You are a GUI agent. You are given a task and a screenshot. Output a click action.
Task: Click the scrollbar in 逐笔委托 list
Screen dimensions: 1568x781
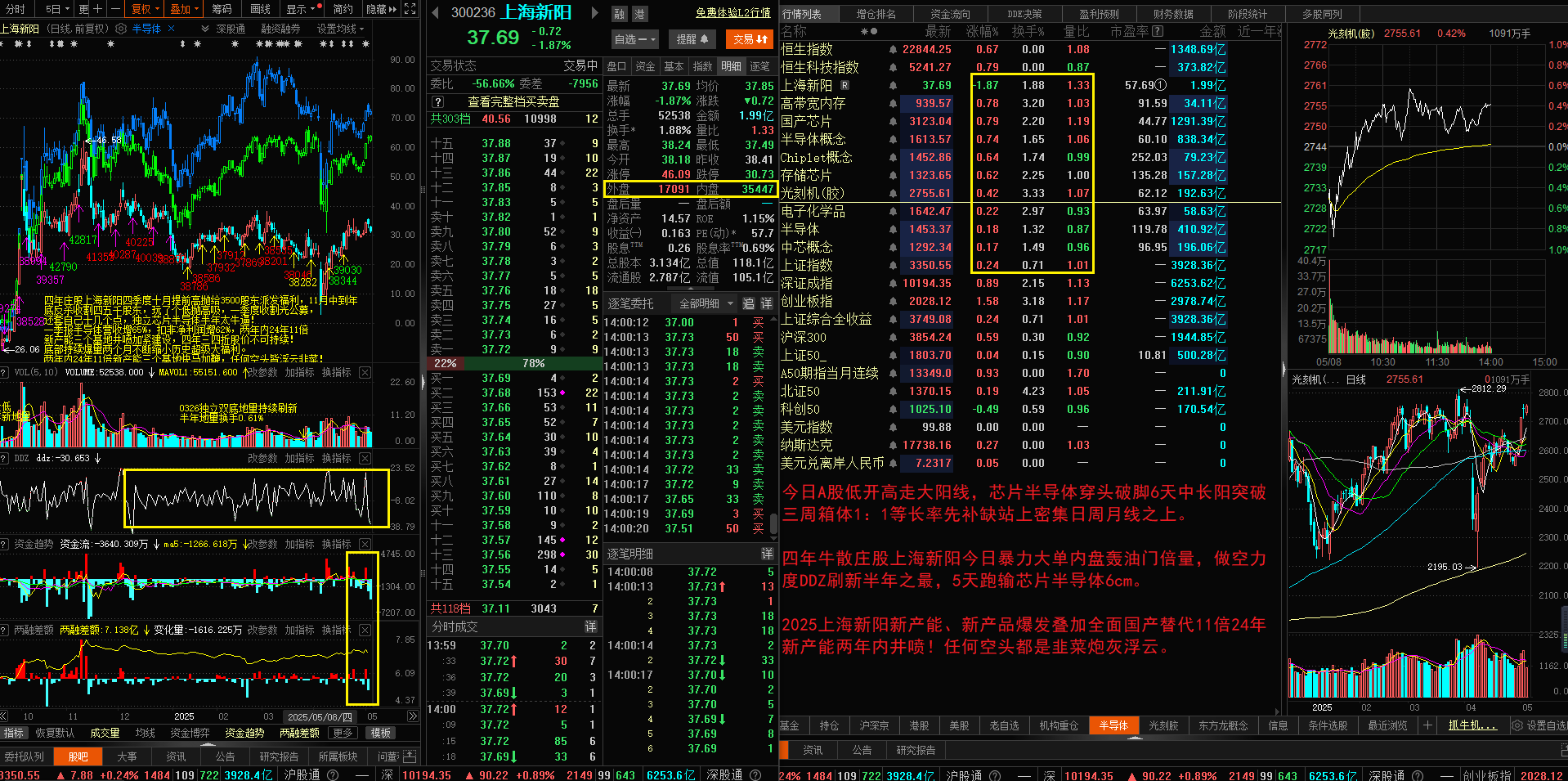click(x=773, y=522)
